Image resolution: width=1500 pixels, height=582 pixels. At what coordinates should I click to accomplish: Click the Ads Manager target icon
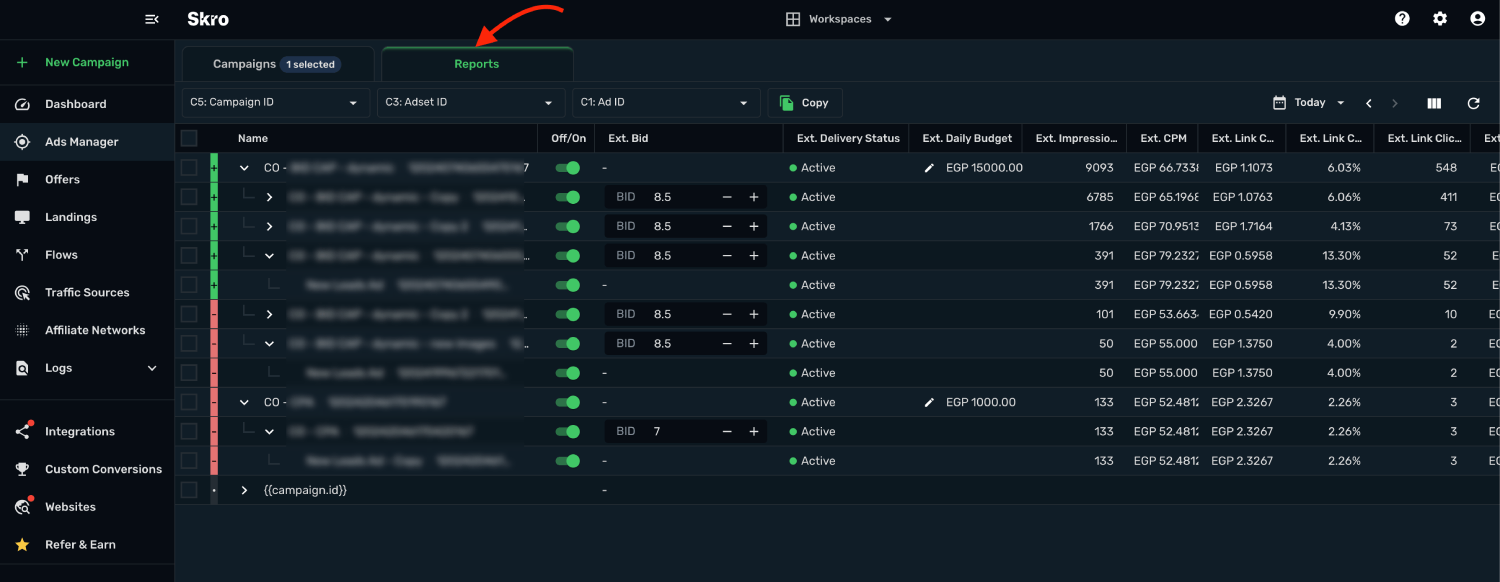point(22,142)
